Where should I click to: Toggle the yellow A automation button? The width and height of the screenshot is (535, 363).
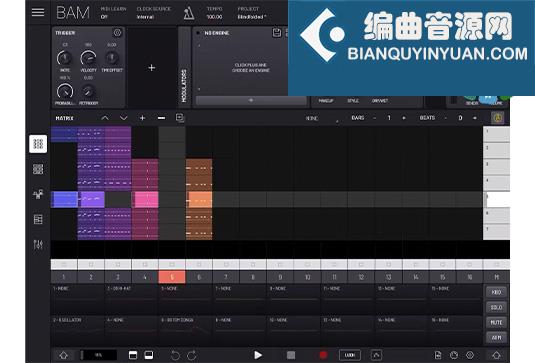[497, 118]
